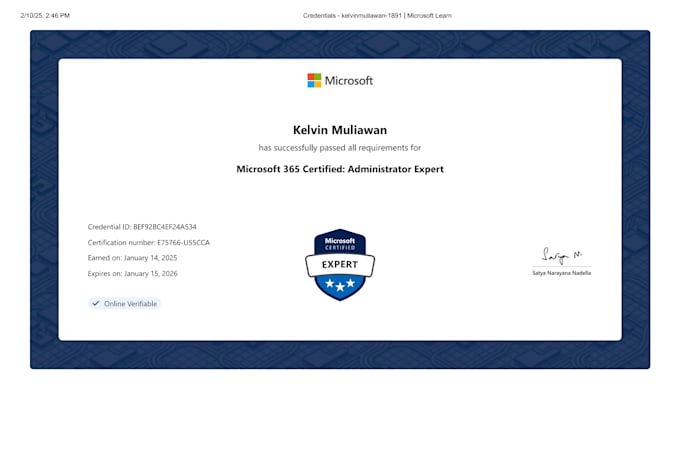Click 'Microsoft 365 Certified: Administrator Expert' title
The height and width of the screenshot is (459, 680).
tap(340, 169)
